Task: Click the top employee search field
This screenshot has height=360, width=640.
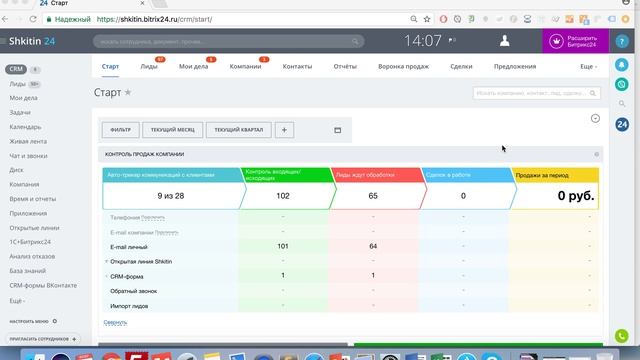Action: 229,41
